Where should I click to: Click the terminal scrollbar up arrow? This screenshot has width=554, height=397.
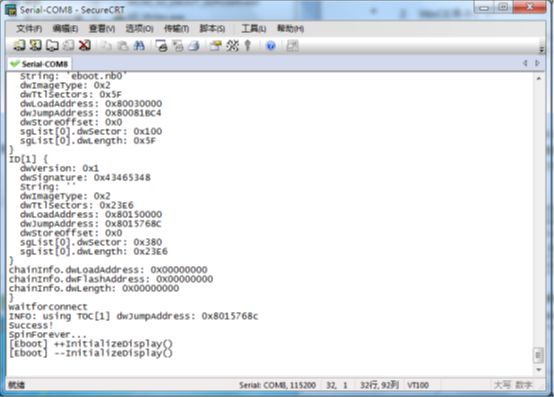(538, 78)
